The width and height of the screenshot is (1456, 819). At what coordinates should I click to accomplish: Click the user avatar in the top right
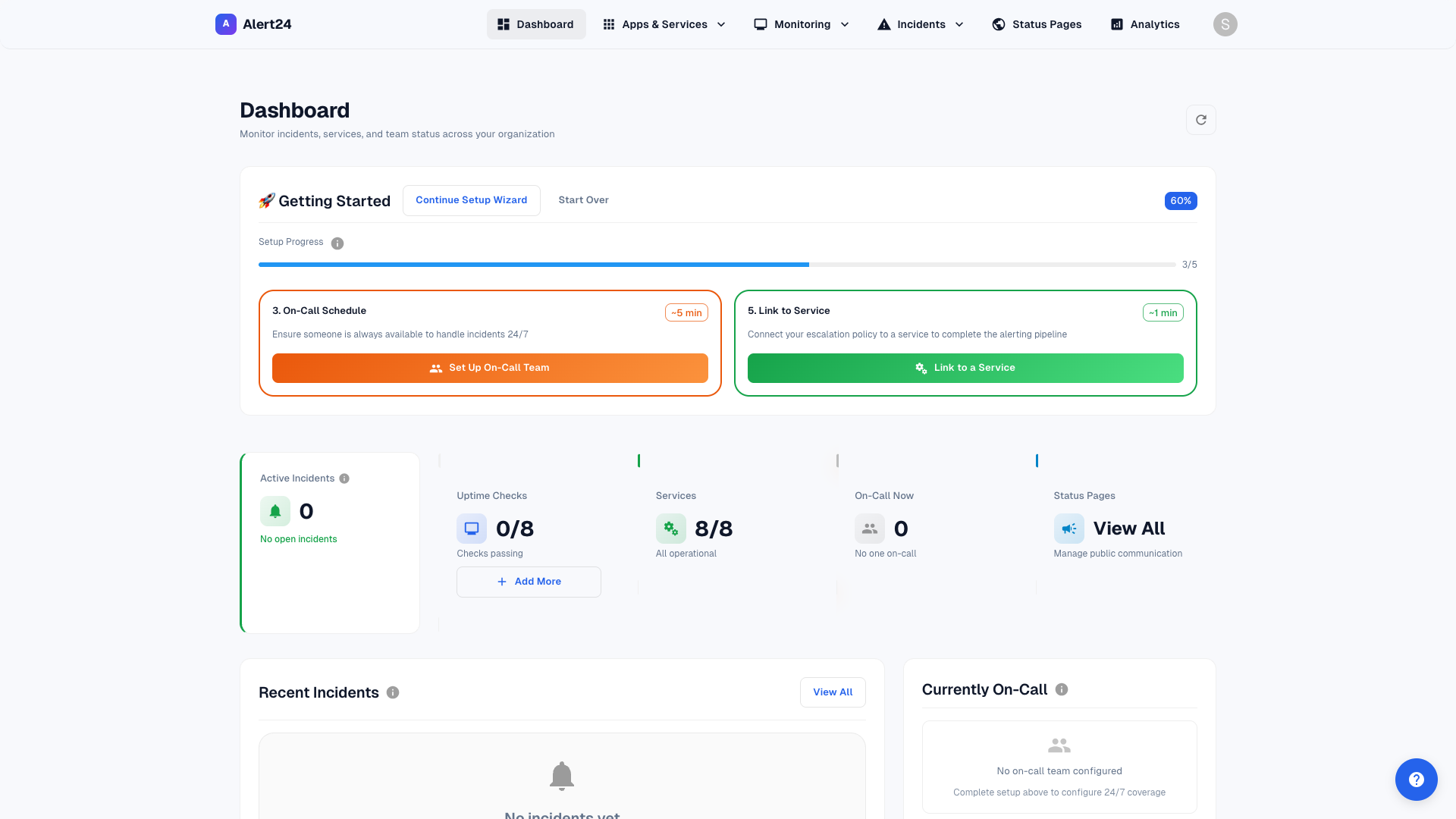click(1225, 24)
